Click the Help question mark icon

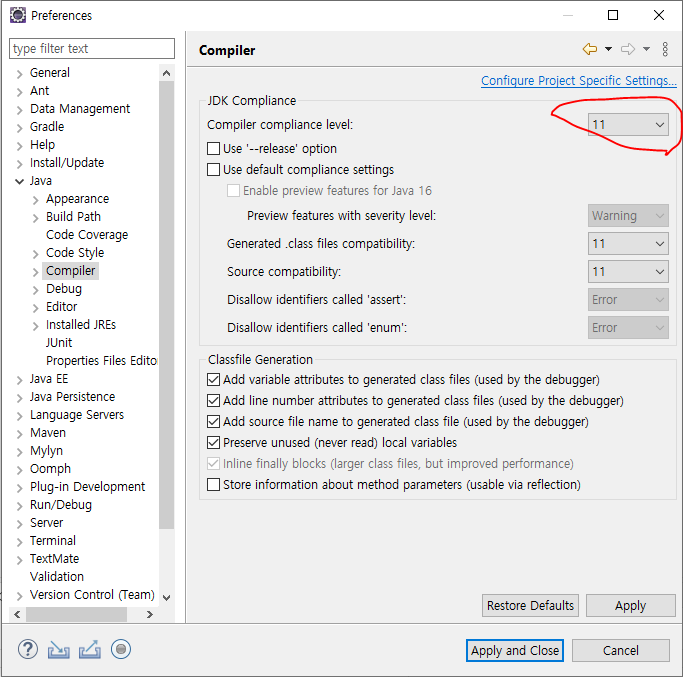[x=28, y=649]
